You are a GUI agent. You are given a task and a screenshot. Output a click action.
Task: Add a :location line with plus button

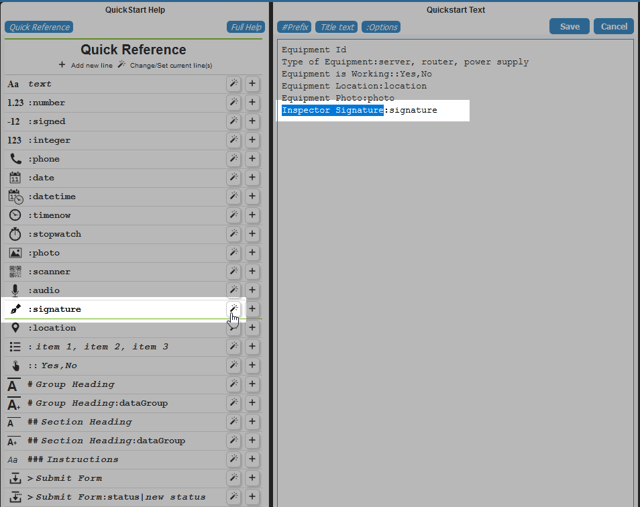252,328
